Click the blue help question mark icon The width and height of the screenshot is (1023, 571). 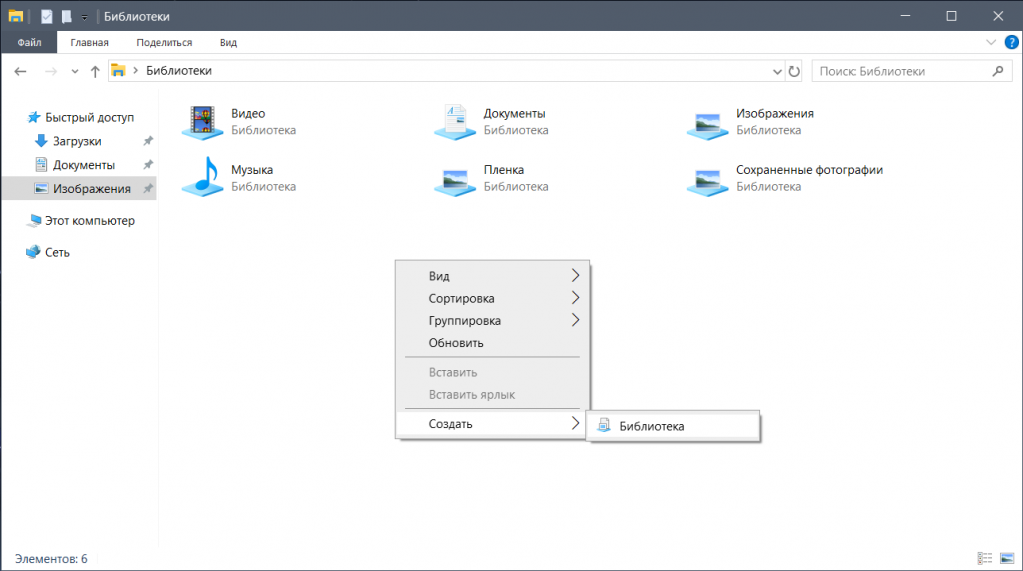click(1011, 42)
